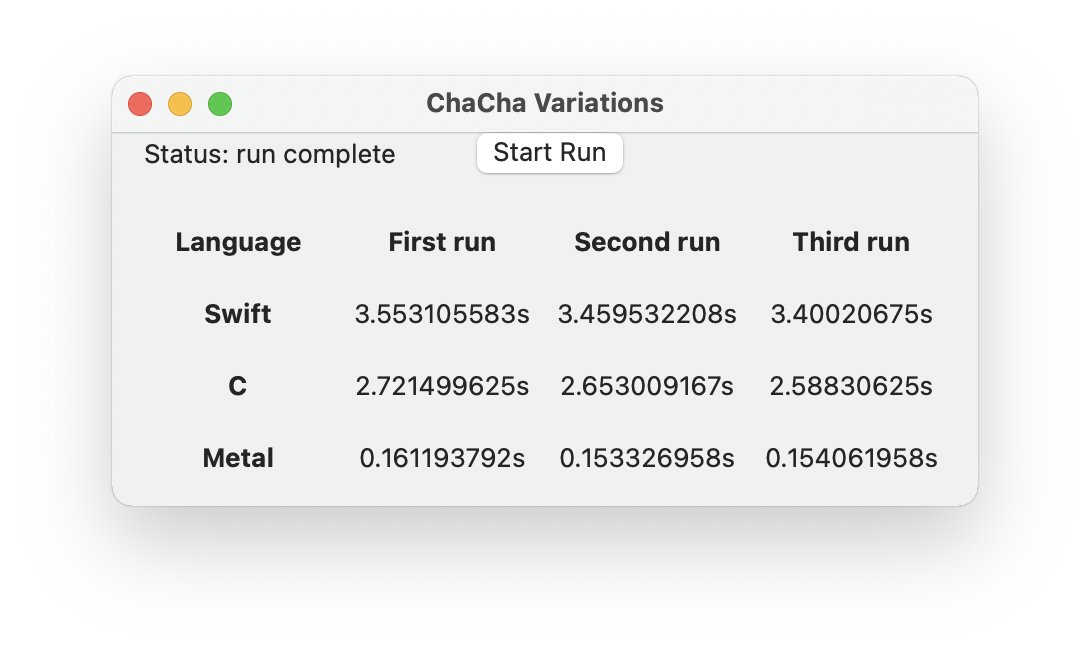
Task: Select the Metal row label
Action: pyautogui.click(x=238, y=458)
